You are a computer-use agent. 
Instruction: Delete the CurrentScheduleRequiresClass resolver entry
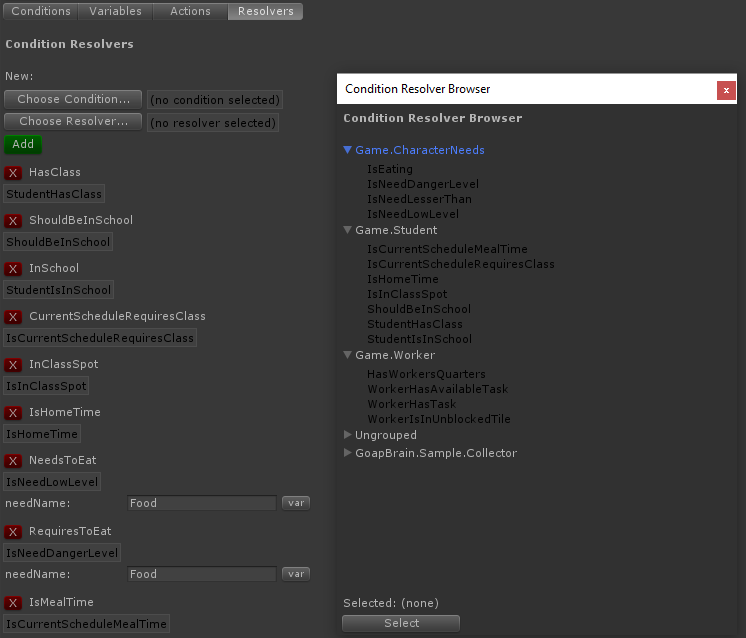pos(13,317)
